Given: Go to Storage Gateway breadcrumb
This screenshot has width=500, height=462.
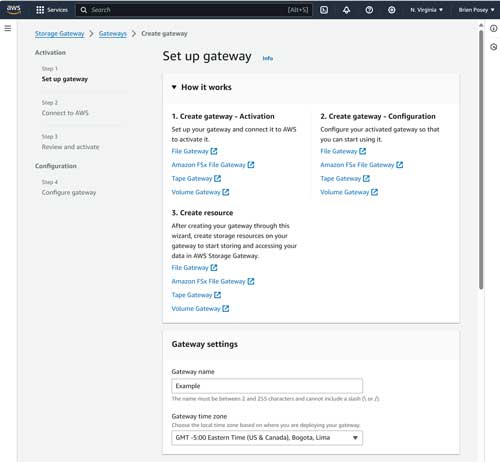Looking at the screenshot, I should click(60, 34).
